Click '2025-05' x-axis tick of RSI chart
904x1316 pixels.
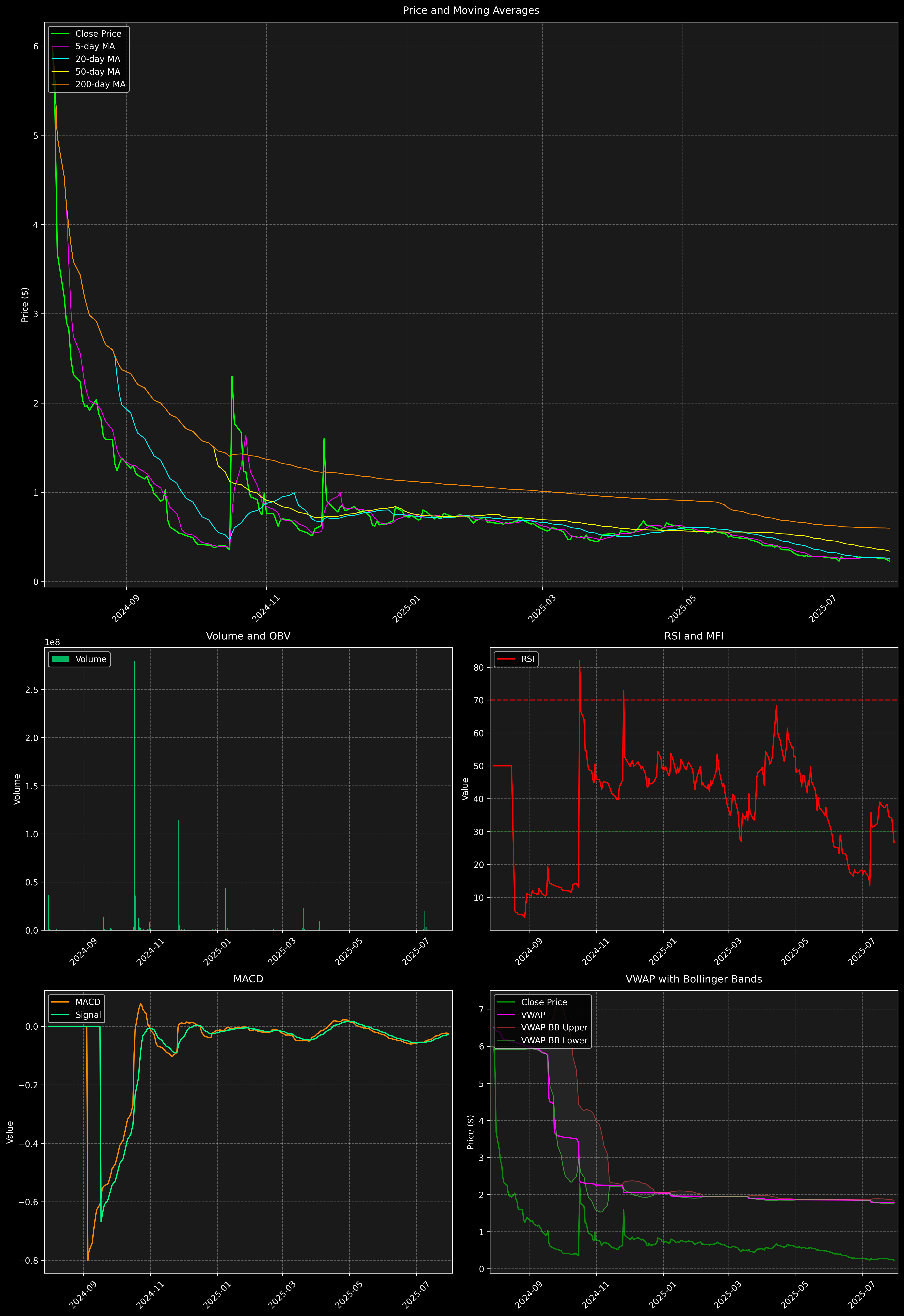794,952
